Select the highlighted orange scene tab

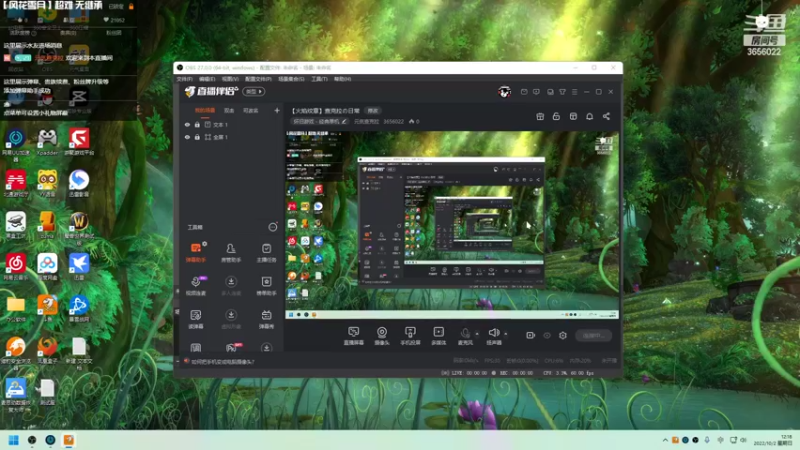(205, 110)
